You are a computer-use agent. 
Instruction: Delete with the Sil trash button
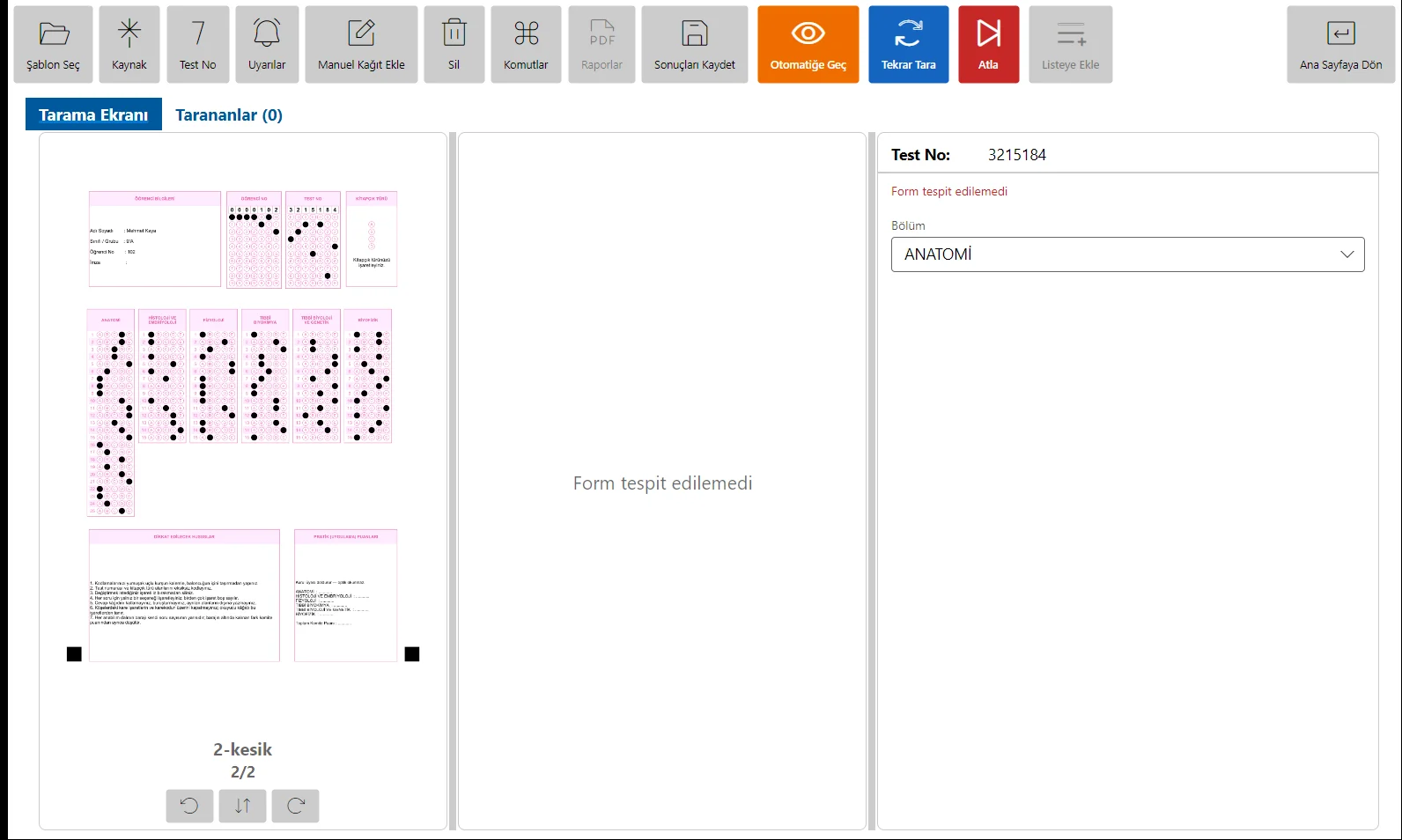(454, 45)
